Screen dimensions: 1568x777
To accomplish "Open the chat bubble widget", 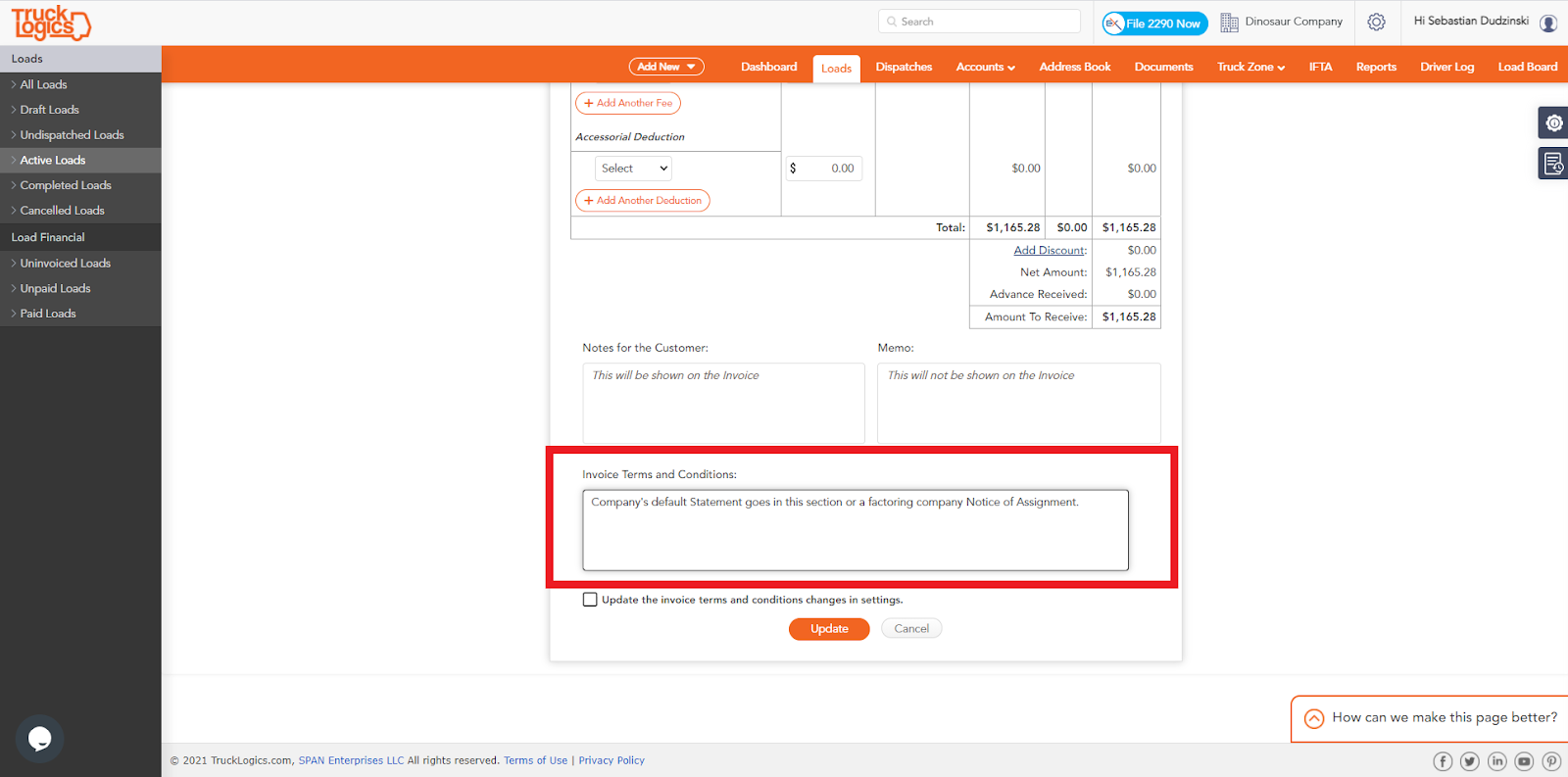I will pos(39,739).
